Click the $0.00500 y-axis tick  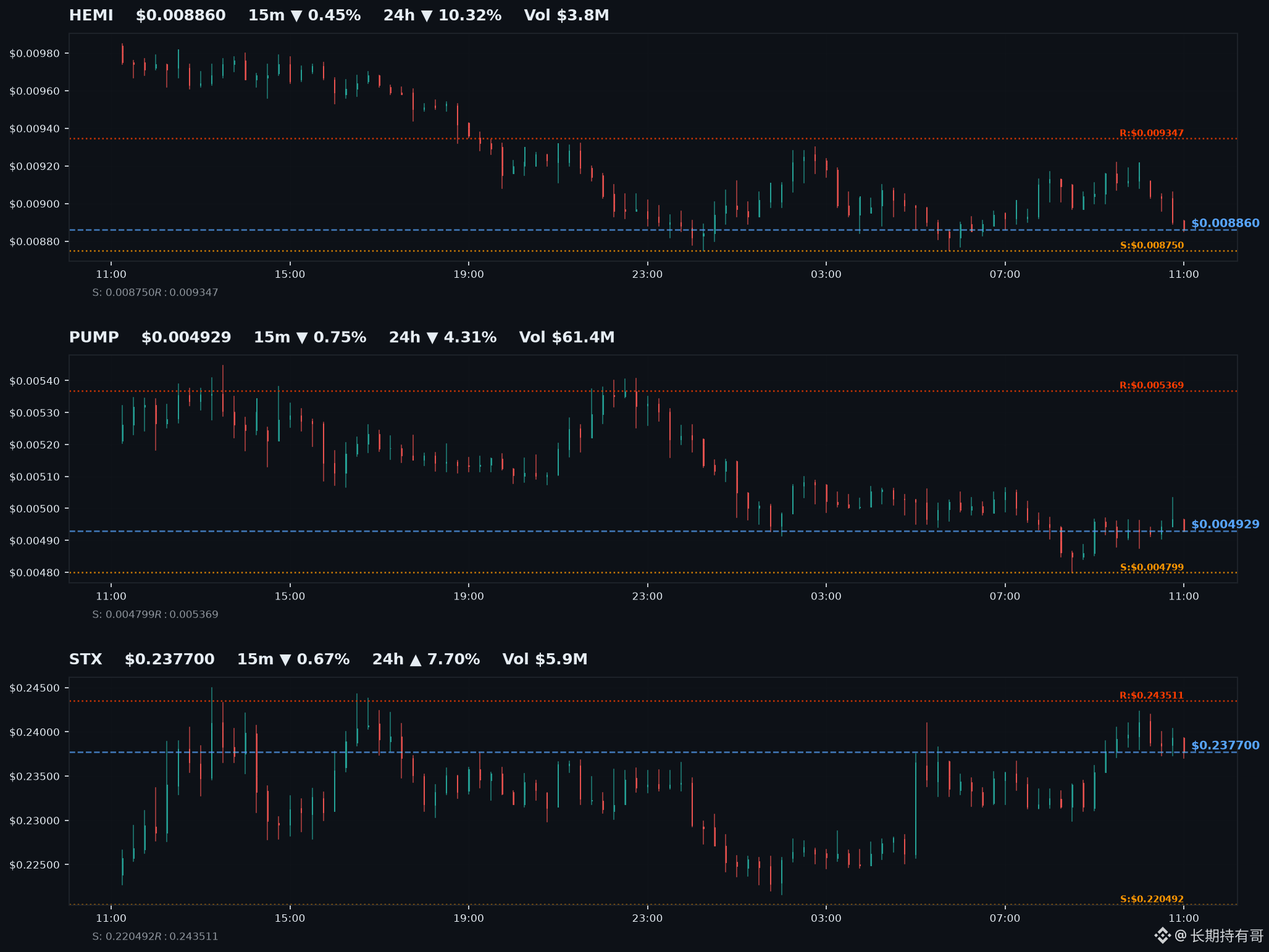pyautogui.click(x=35, y=509)
